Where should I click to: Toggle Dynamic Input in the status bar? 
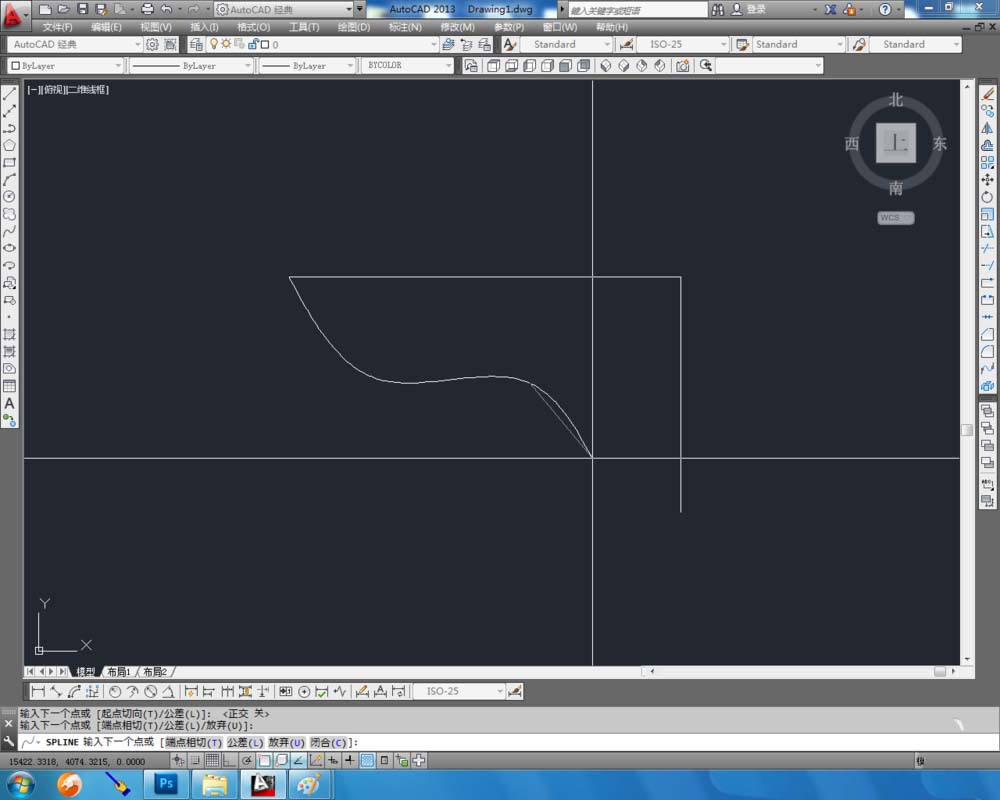(x=332, y=760)
